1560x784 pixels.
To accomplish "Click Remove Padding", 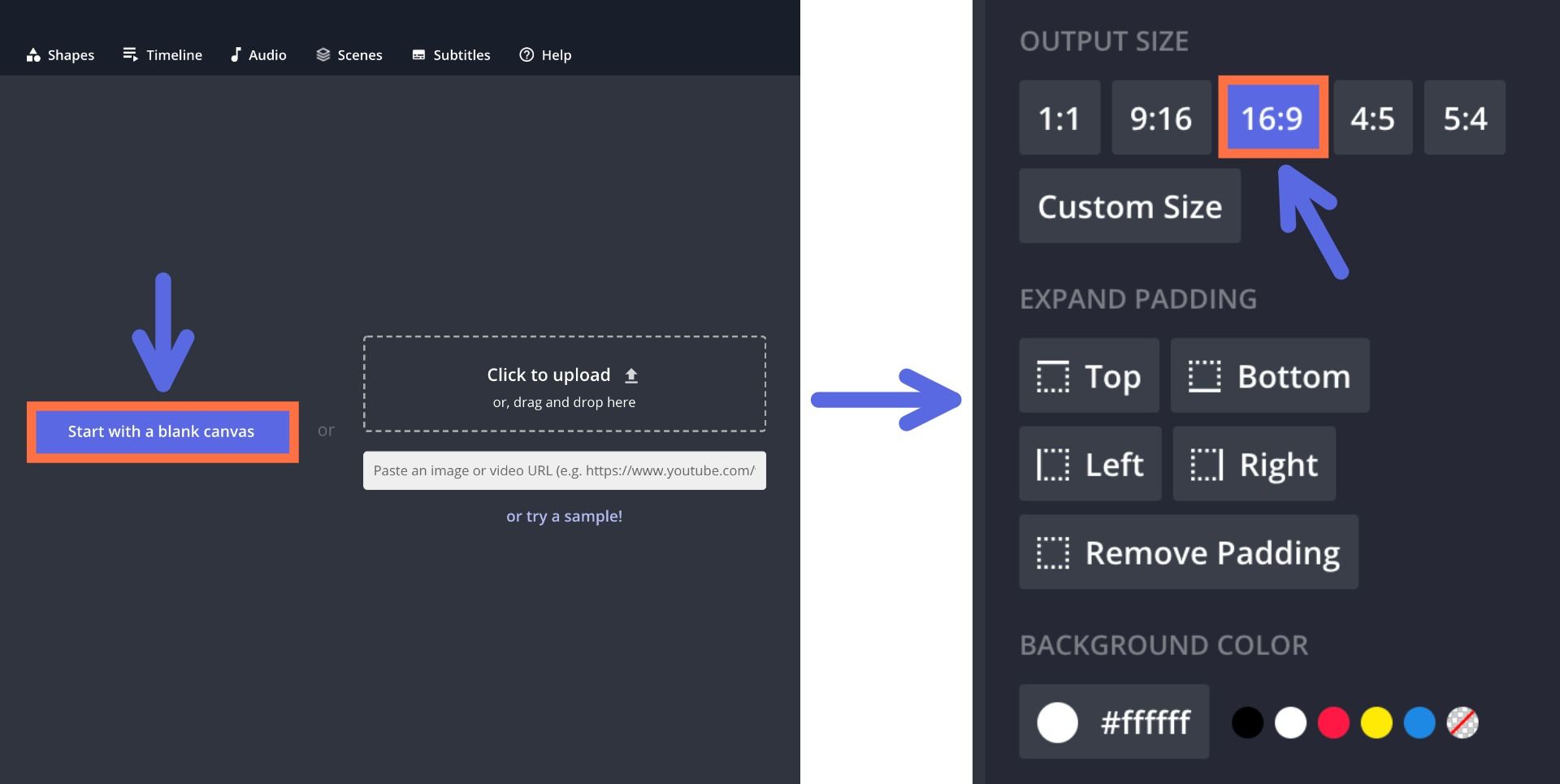I will [1188, 552].
